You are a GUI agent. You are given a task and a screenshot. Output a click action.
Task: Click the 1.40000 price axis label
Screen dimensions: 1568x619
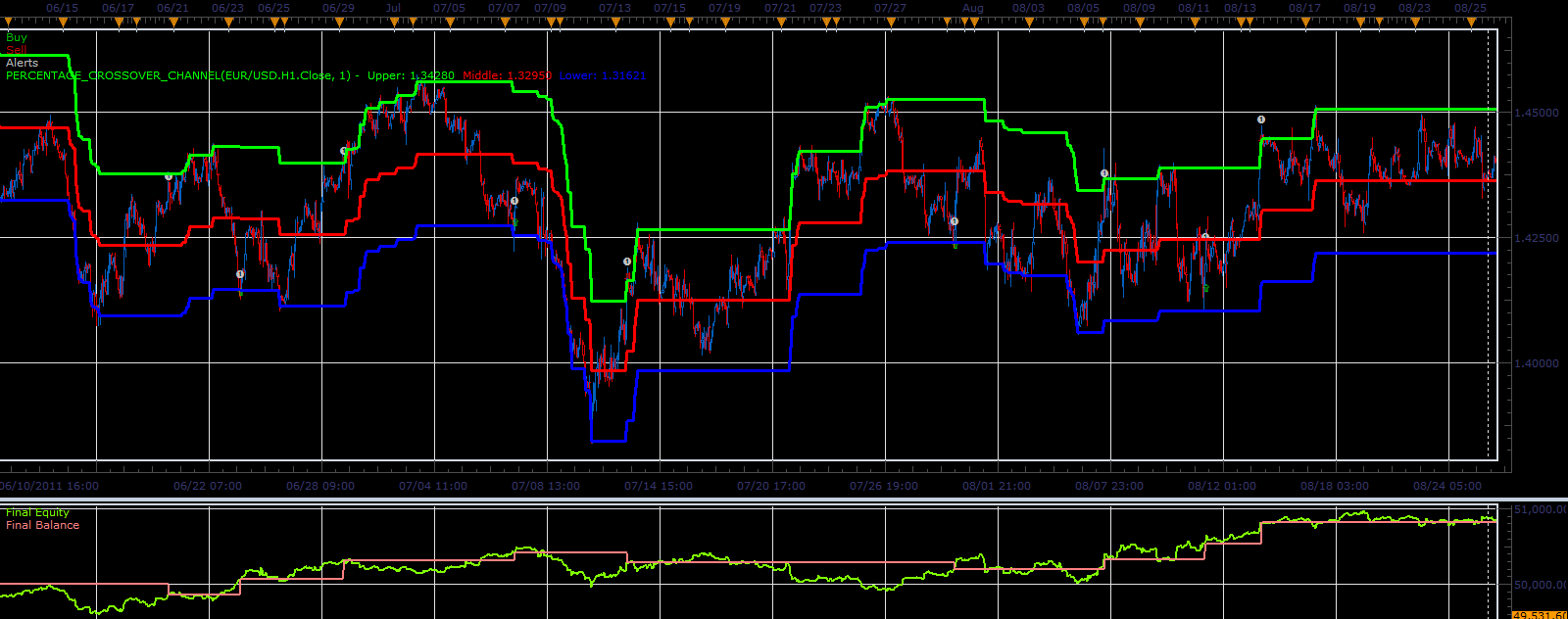(1537, 363)
